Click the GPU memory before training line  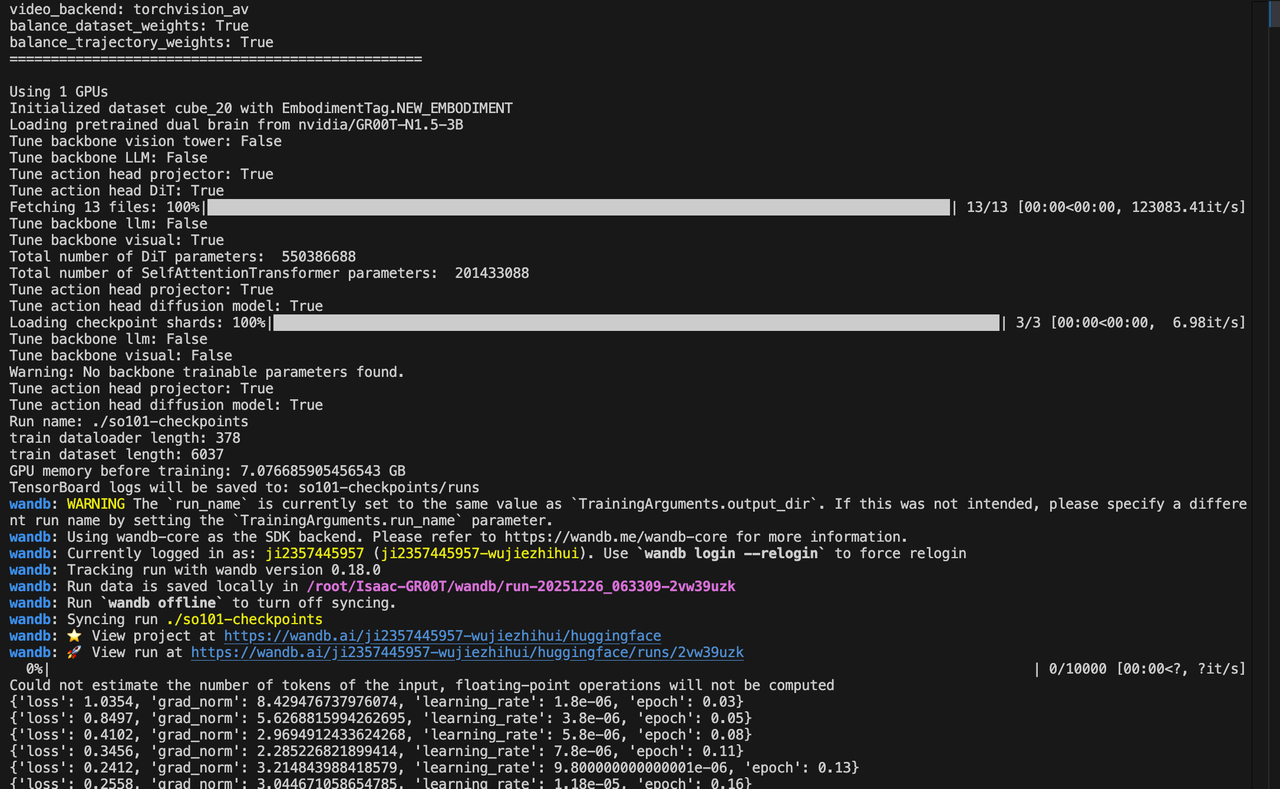[x=207, y=471]
